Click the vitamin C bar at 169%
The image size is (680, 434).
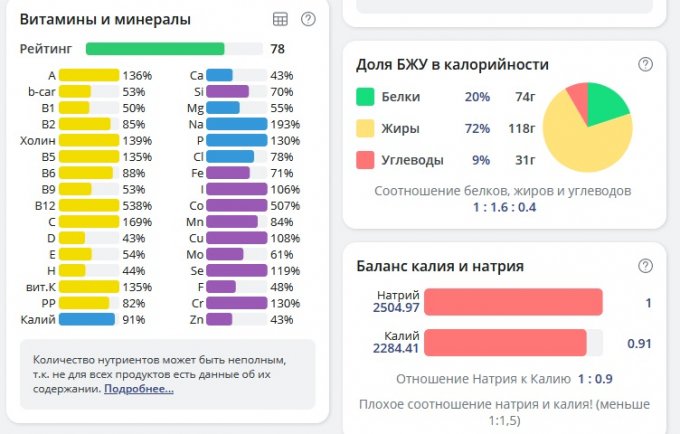88,221
